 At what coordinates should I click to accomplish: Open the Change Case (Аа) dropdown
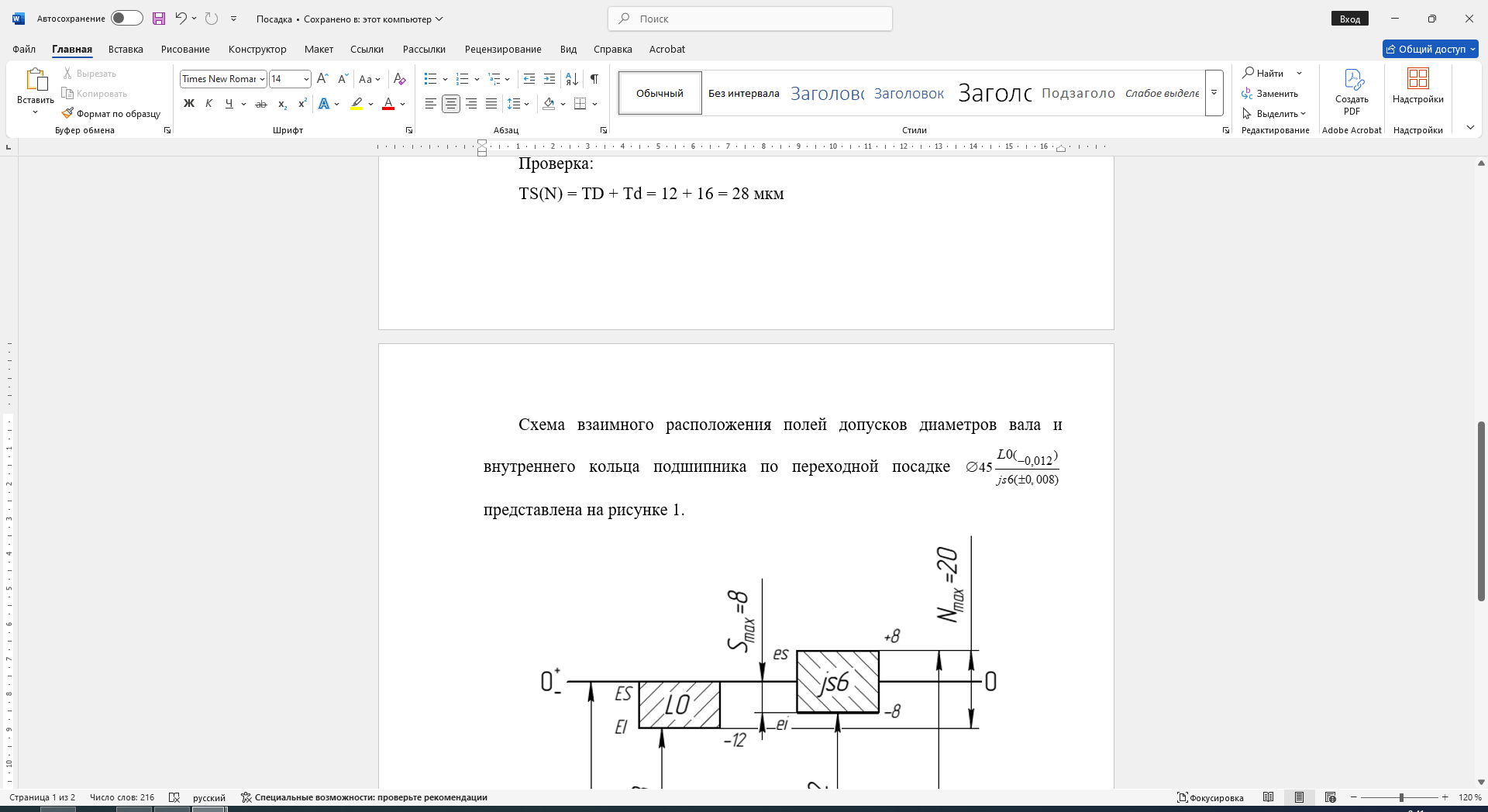pos(370,79)
